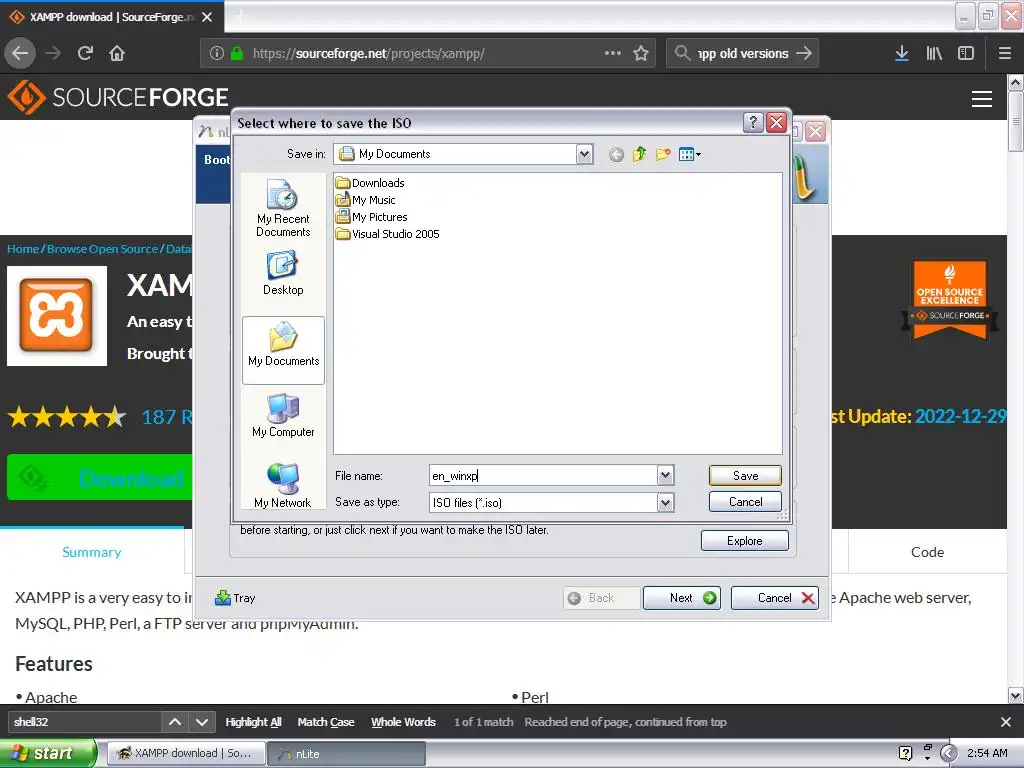
Task: Create a new folder in save dialog
Action: click(663, 154)
